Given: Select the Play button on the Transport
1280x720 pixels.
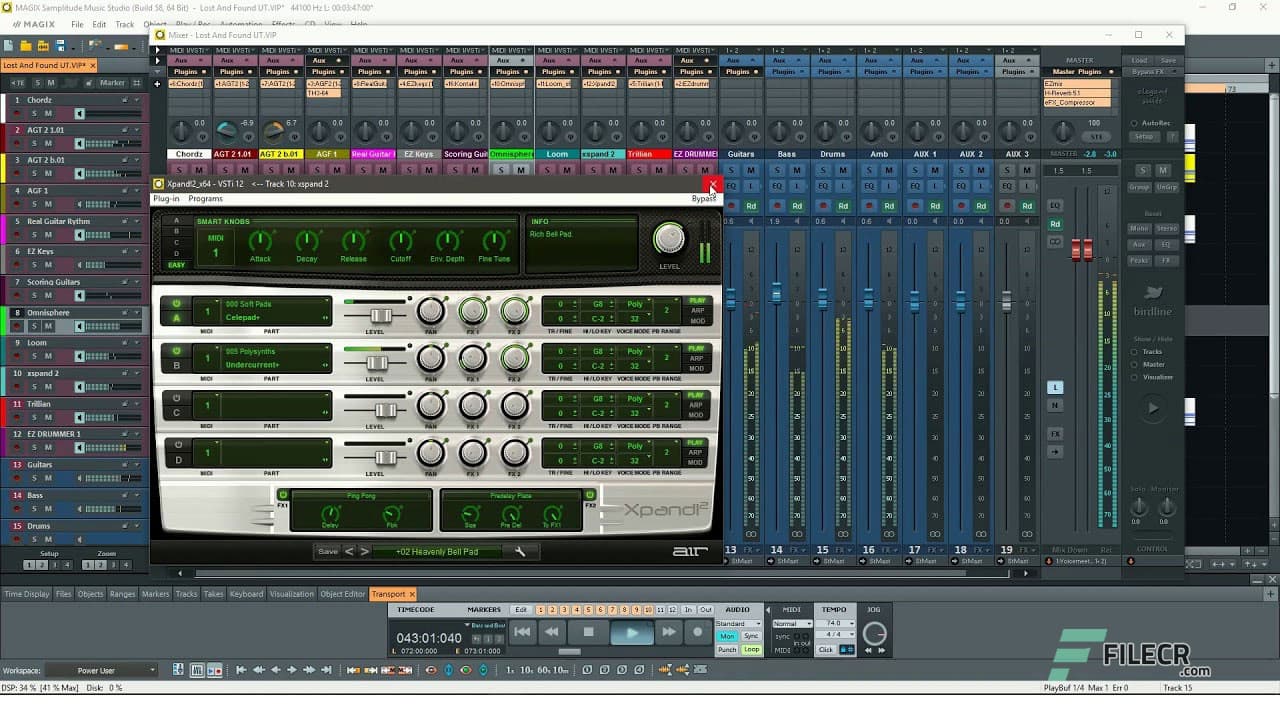Looking at the screenshot, I should (633, 631).
